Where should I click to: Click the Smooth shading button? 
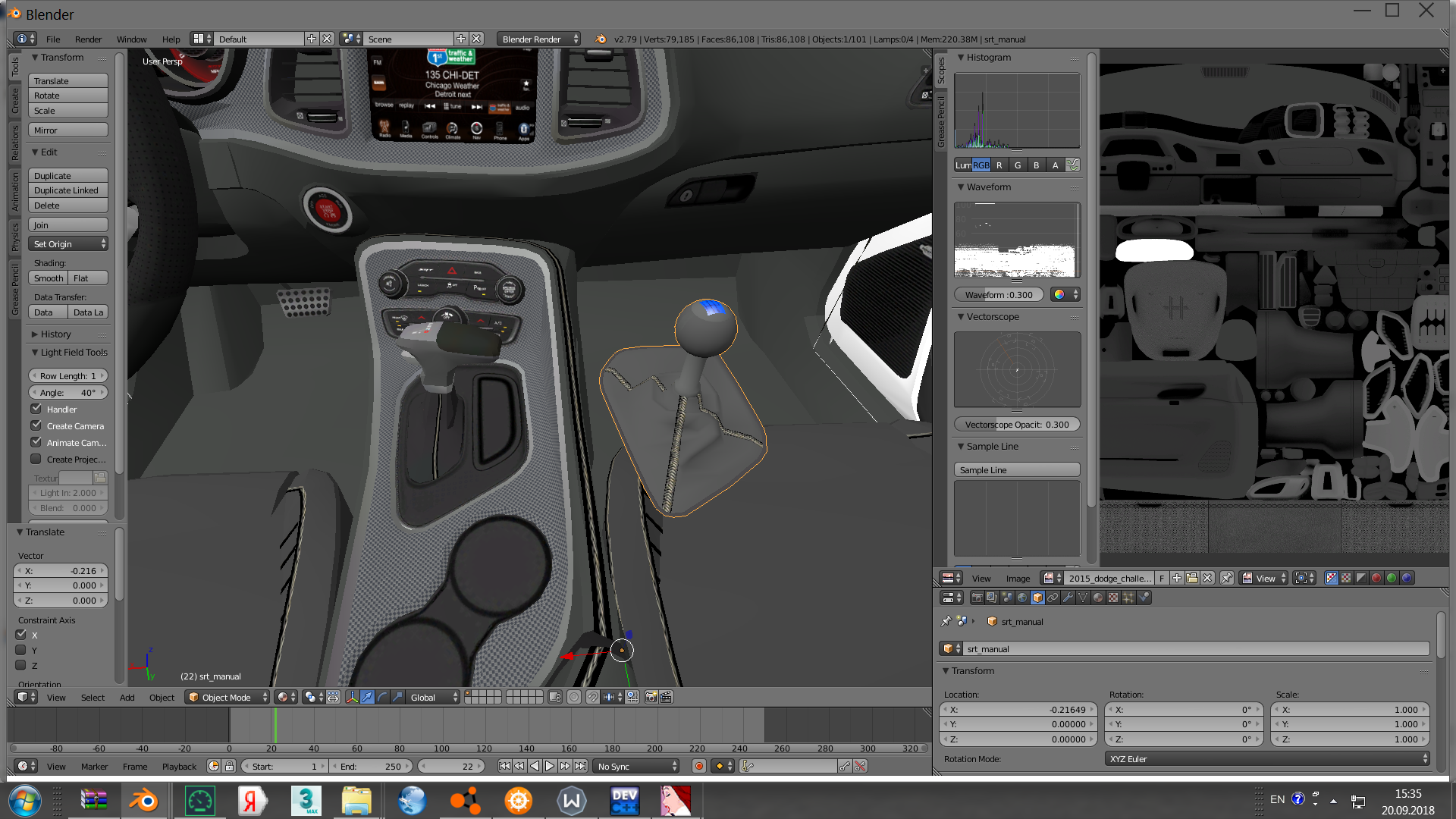49,278
